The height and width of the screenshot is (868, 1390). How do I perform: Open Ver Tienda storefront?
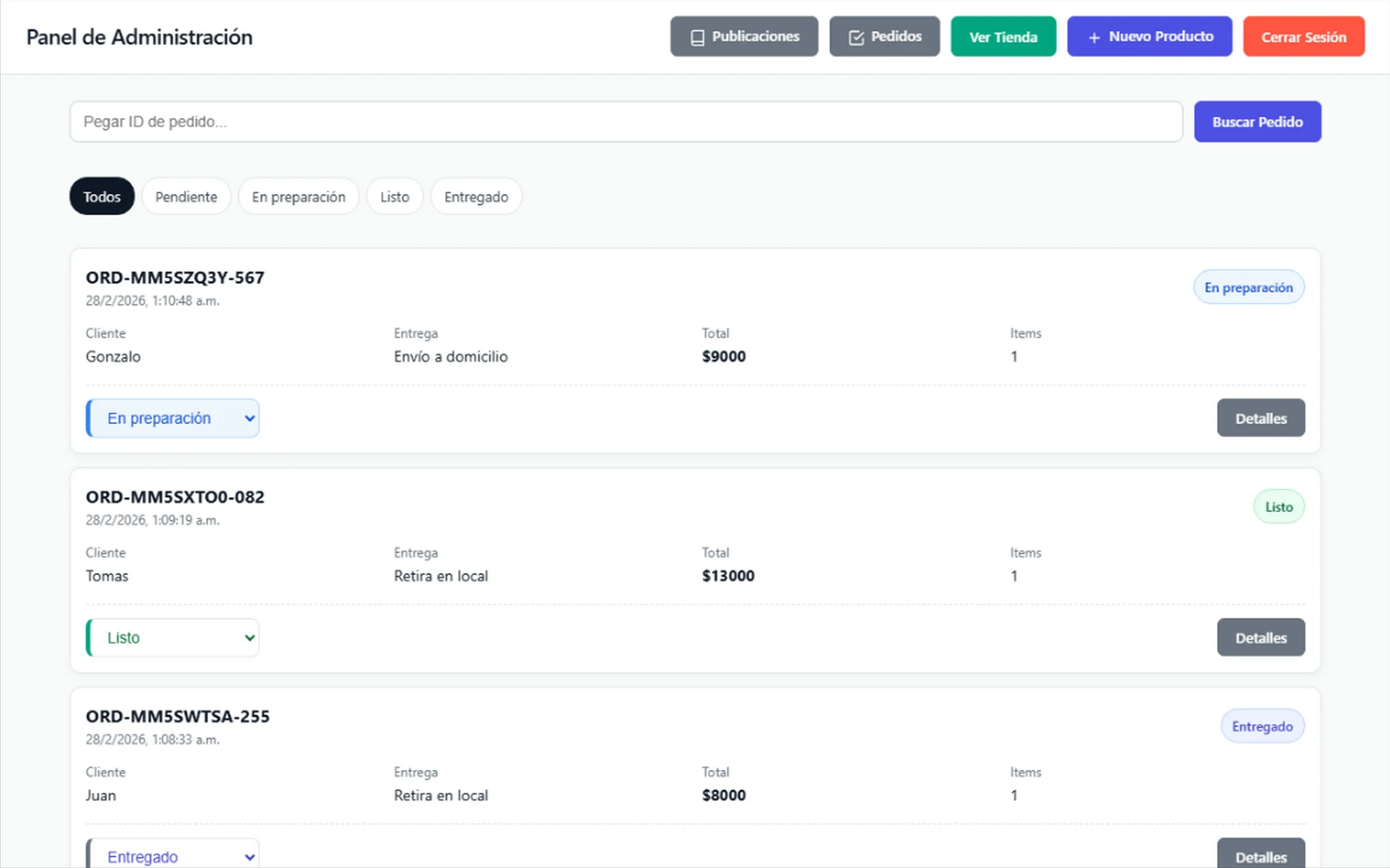(x=1003, y=37)
